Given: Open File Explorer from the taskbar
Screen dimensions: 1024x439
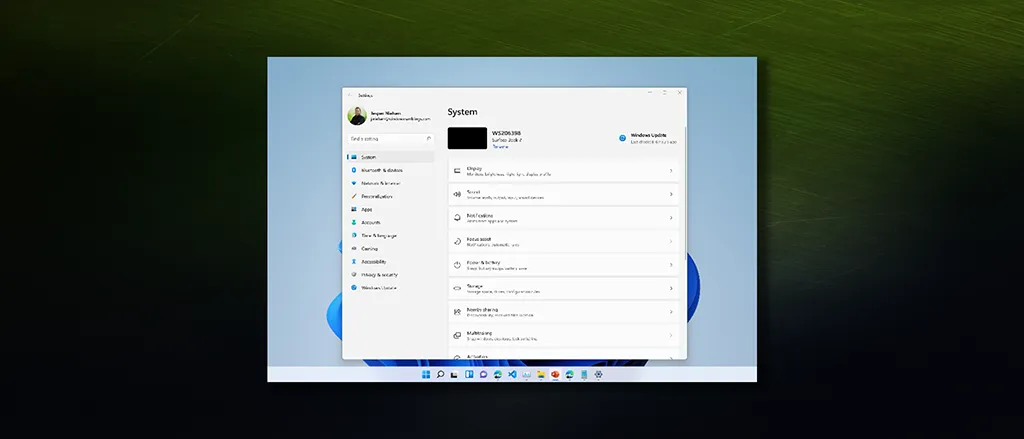Looking at the screenshot, I should click(541, 374).
